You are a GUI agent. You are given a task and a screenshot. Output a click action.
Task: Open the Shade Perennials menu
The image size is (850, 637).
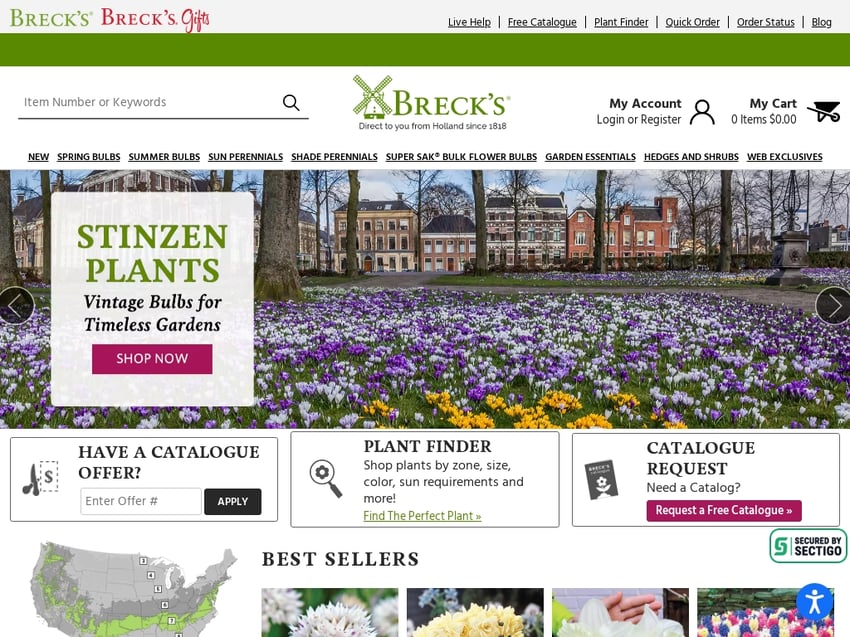[334, 157]
